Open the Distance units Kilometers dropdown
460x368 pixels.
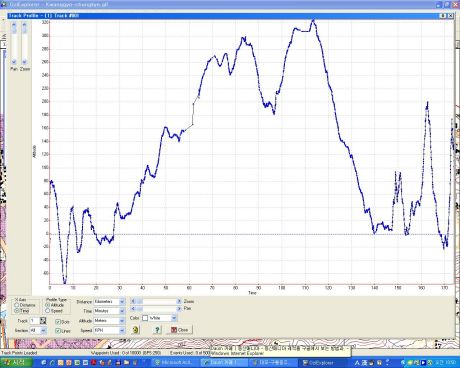(x=109, y=301)
